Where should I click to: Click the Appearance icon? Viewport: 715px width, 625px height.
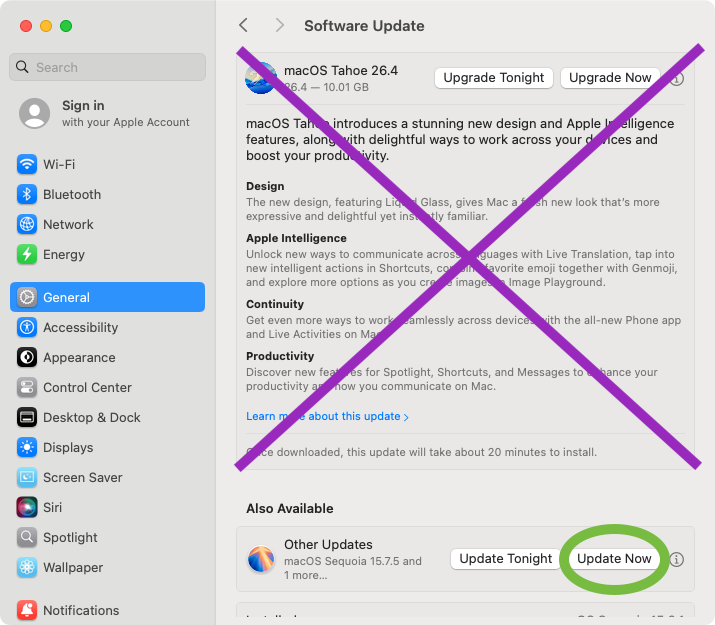(x=27, y=357)
